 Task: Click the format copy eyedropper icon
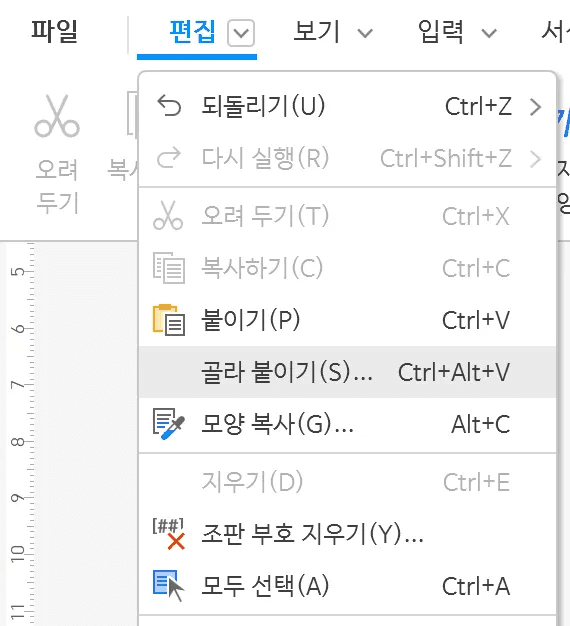tap(169, 424)
